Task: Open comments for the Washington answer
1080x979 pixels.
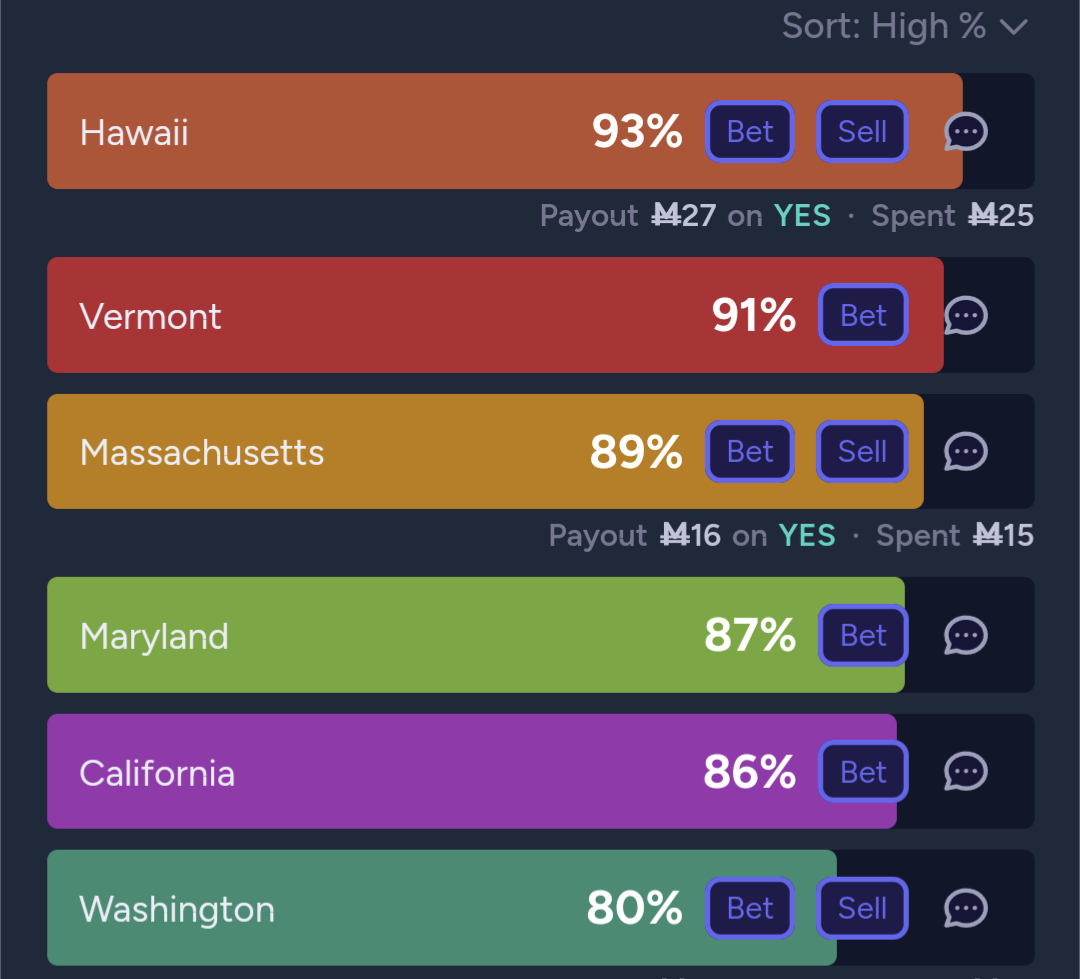Action: [x=966, y=908]
